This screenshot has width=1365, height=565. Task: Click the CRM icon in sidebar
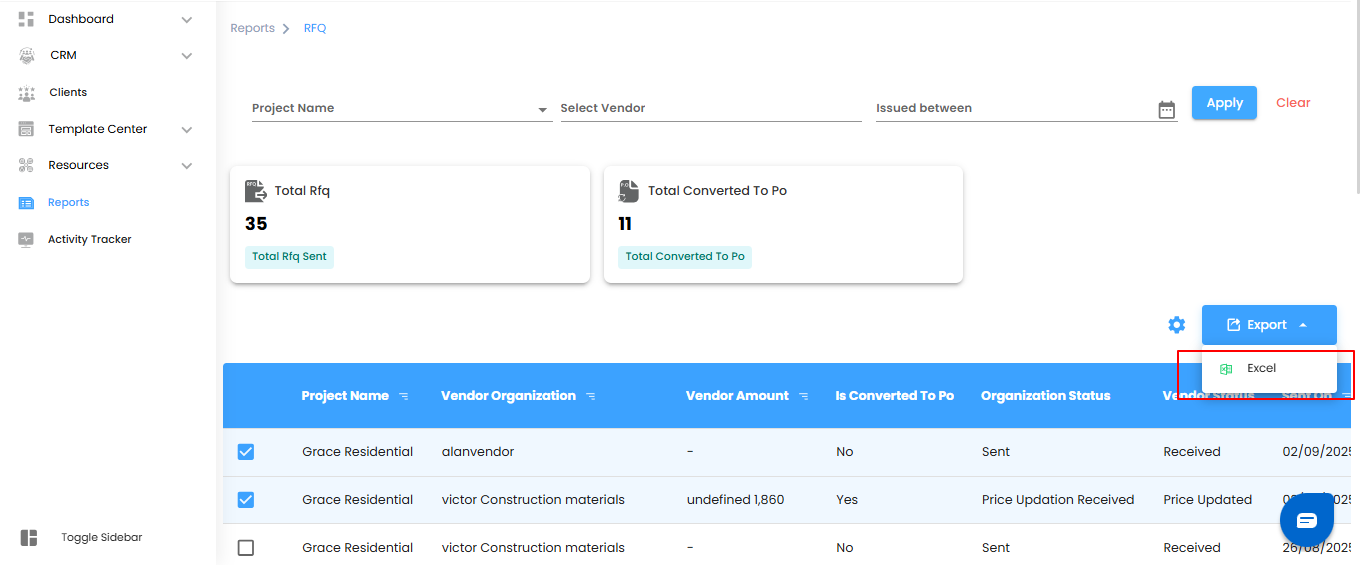tap(27, 56)
